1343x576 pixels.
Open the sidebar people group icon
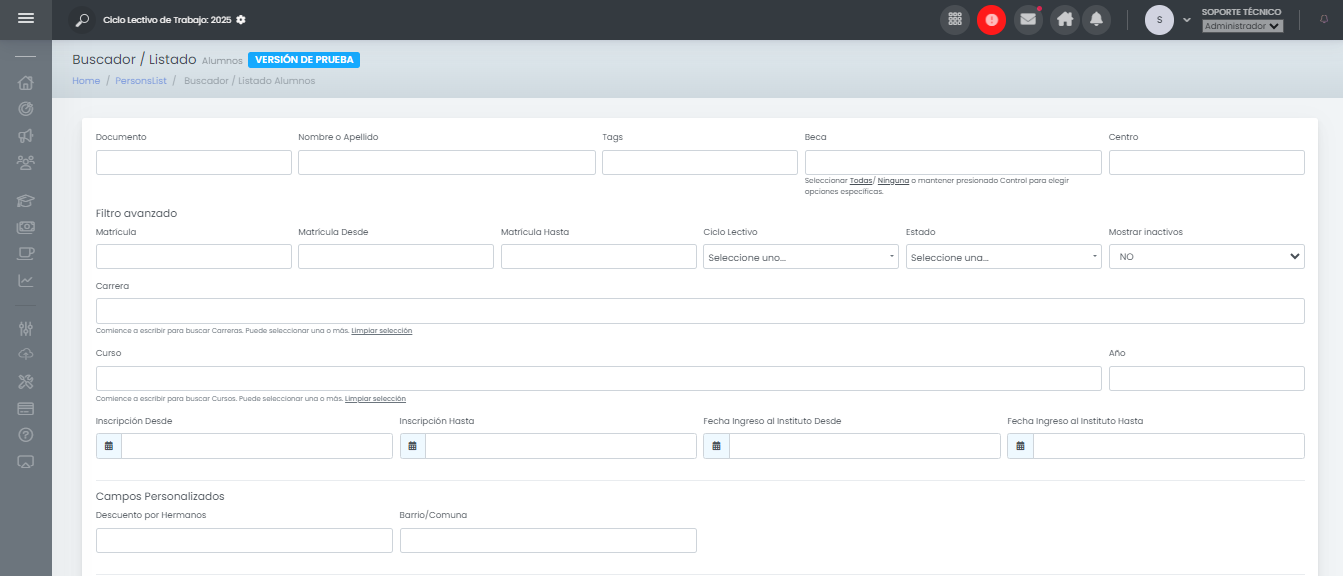[26, 161]
